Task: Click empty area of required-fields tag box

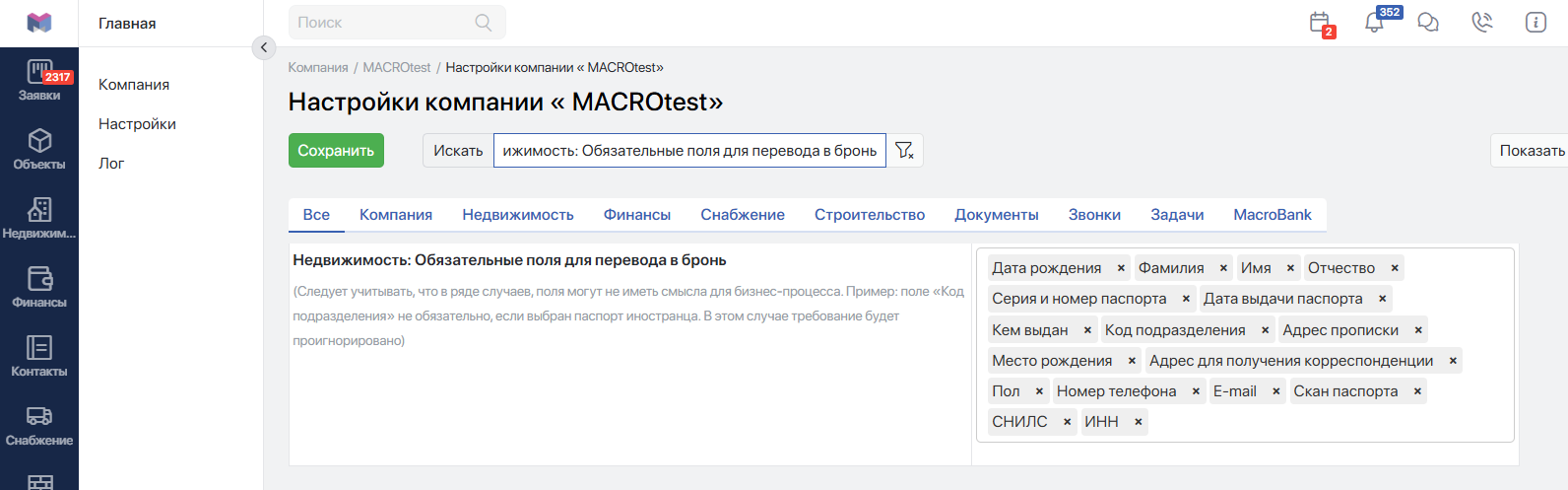Action: pos(1330,423)
